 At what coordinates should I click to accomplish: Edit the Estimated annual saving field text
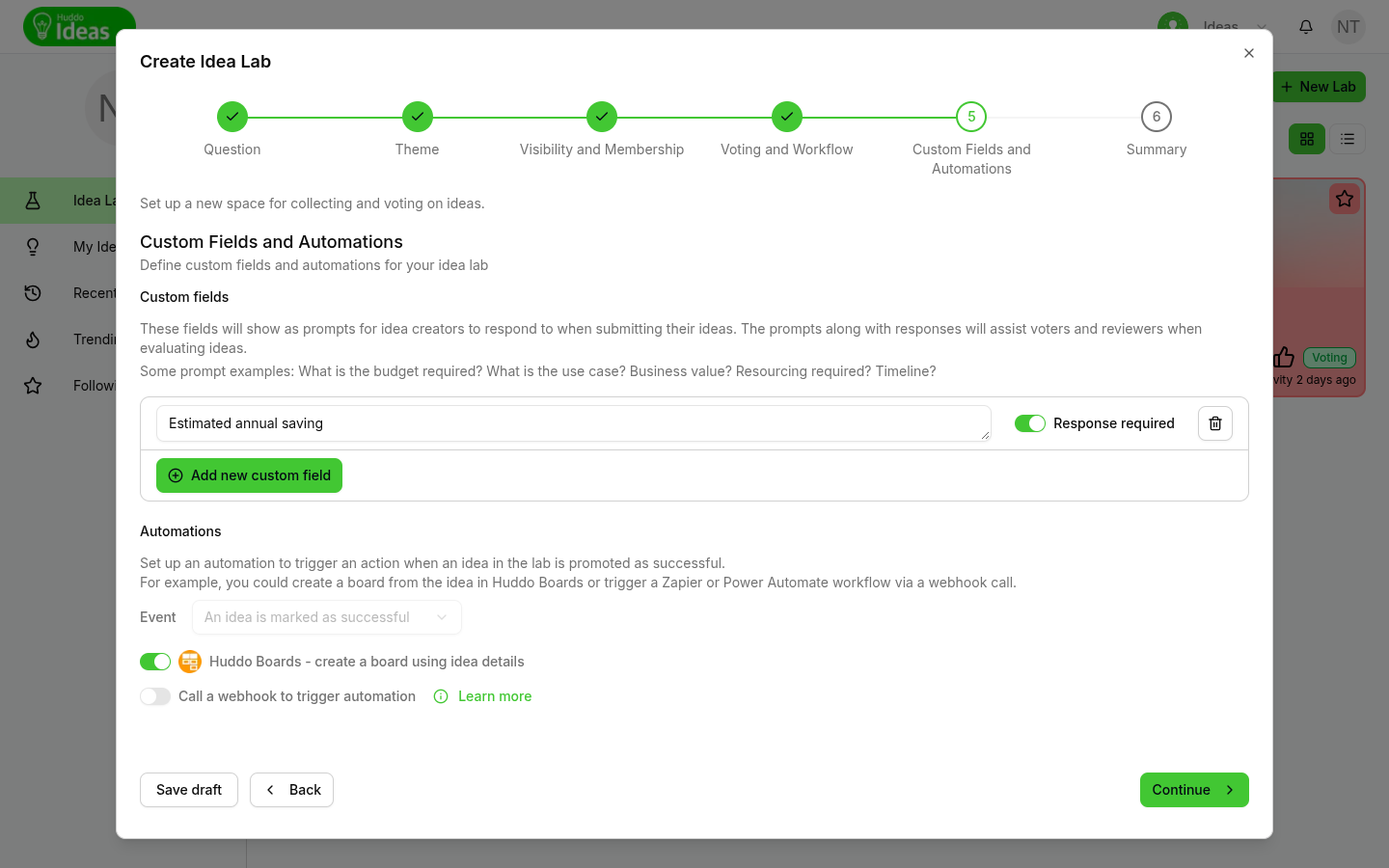point(573,423)
